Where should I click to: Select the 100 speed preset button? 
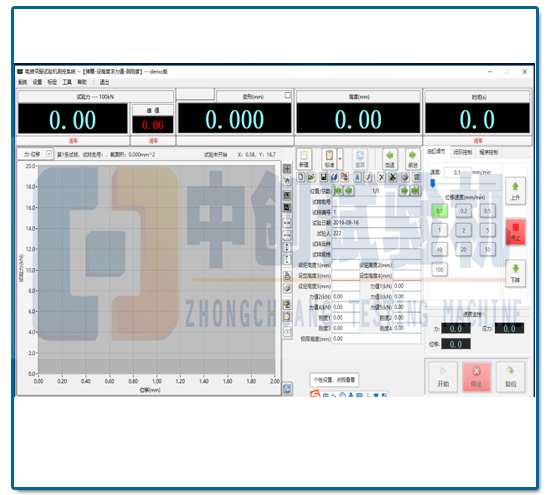(439, 270)
